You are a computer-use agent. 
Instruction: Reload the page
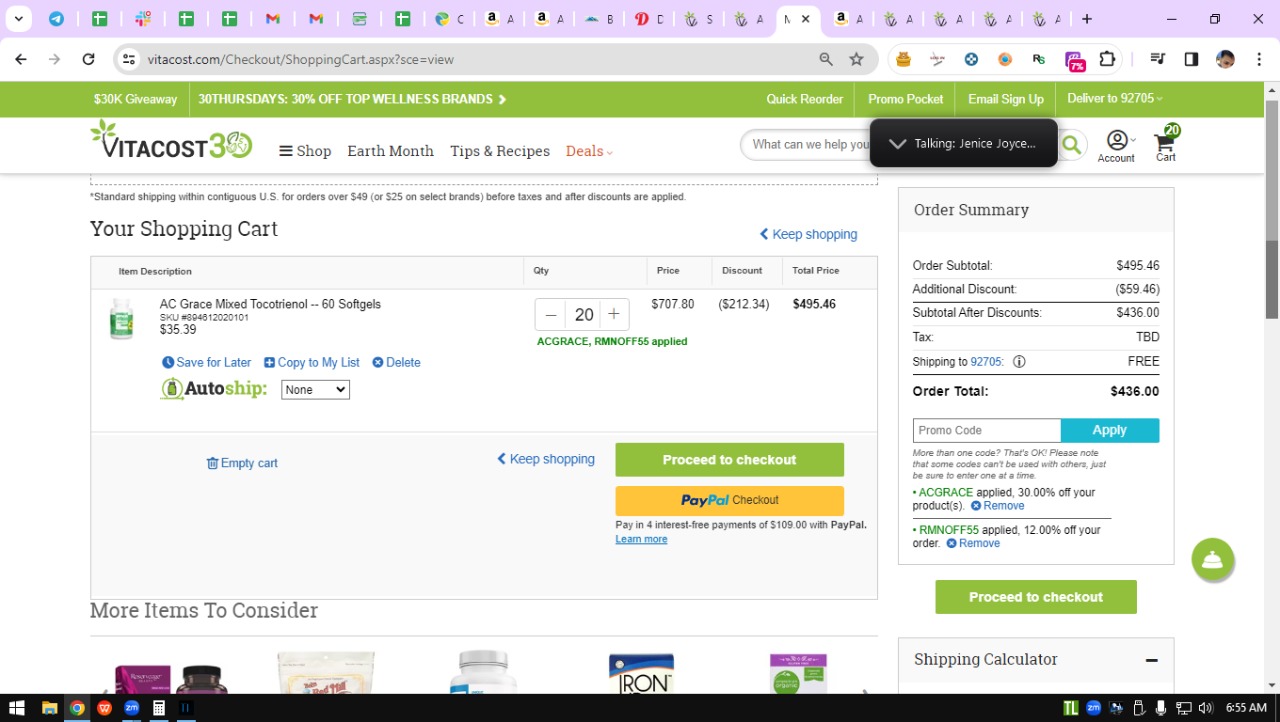(x=88, y=59)
